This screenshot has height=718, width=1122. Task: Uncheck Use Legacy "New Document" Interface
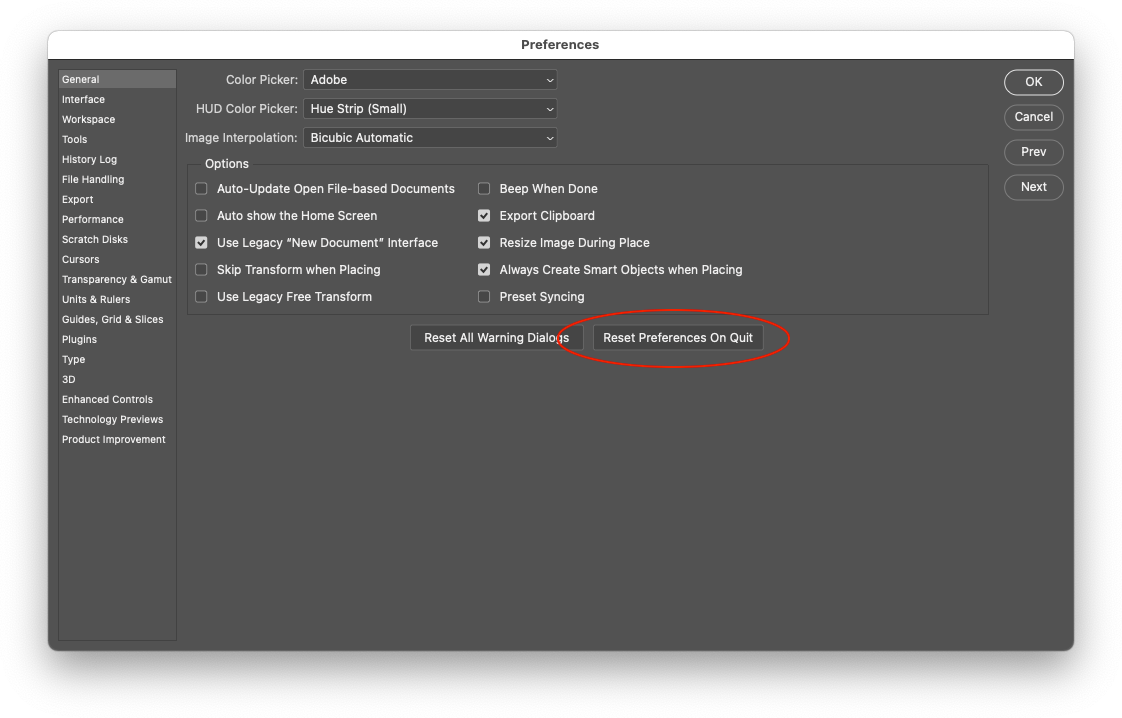tap(200, 242)
